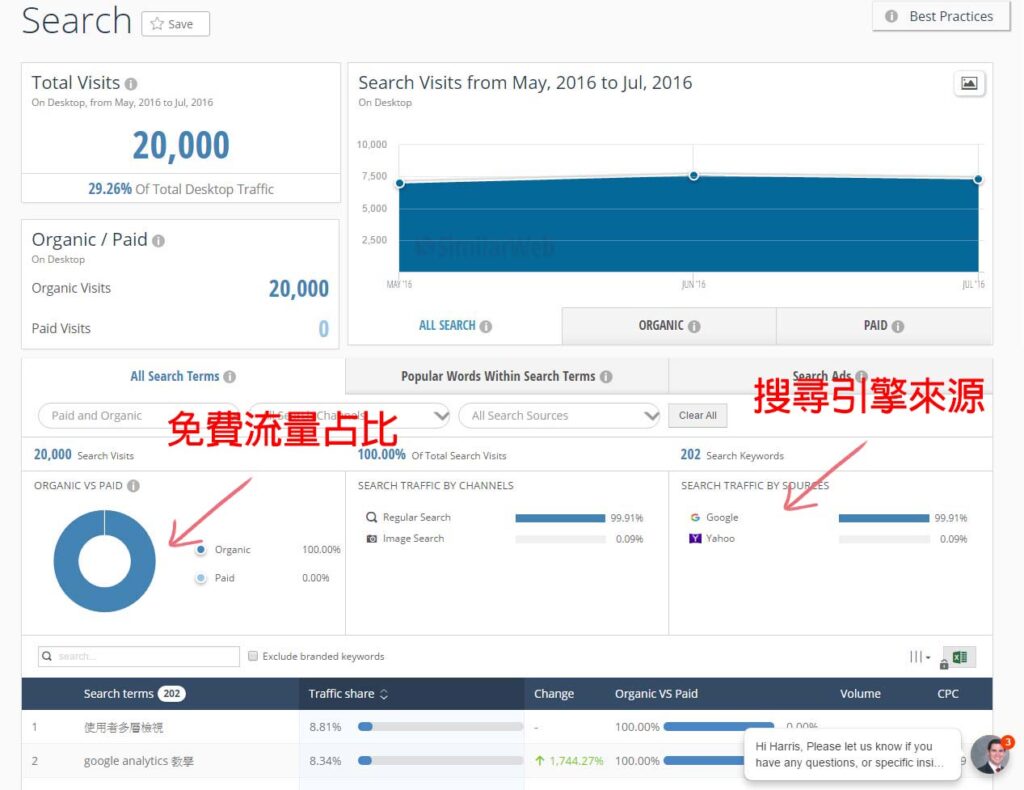
Task: Open the Paid and Organic dropdown
Action: click(x=138, y=416)
